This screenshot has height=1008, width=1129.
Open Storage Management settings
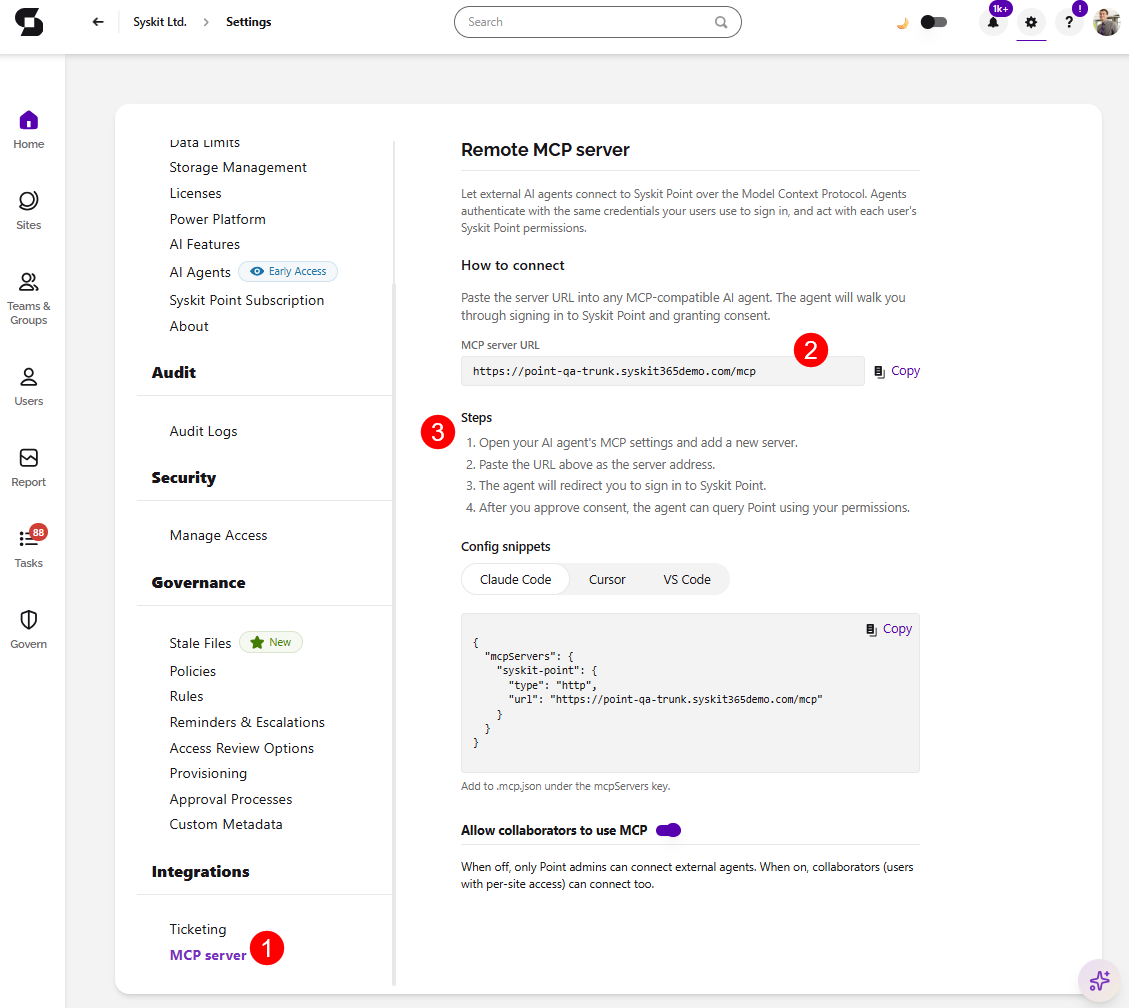[238, 167]
